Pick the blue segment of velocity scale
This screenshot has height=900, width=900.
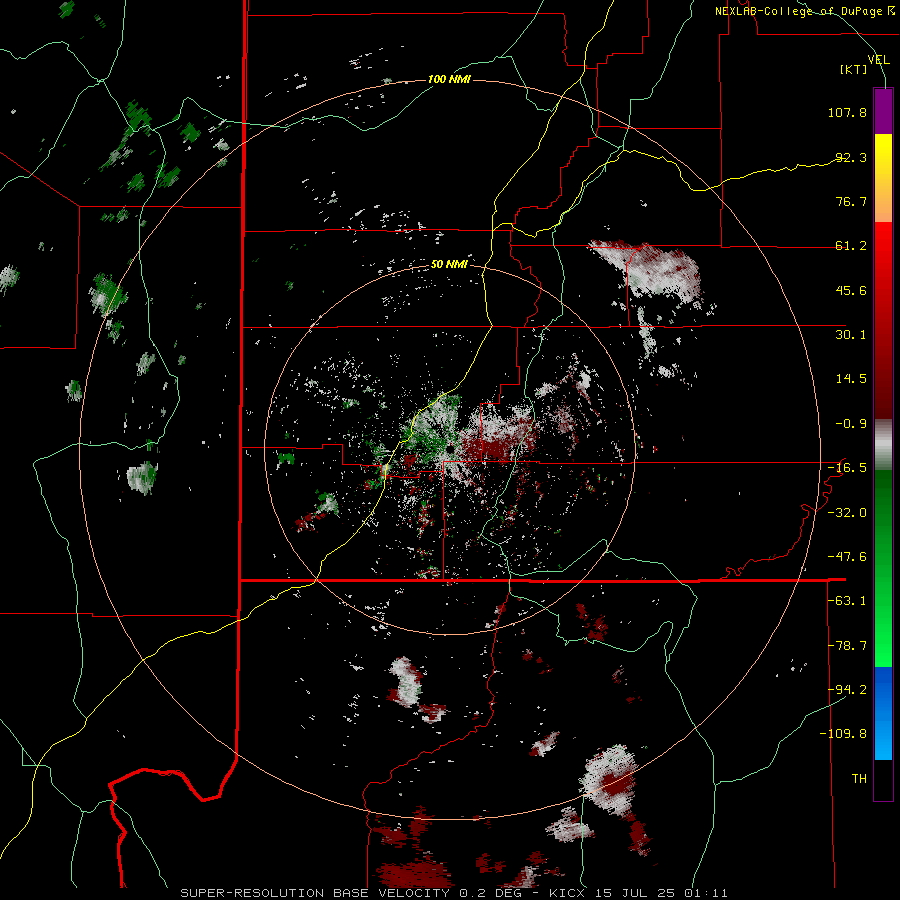point(883,713)
